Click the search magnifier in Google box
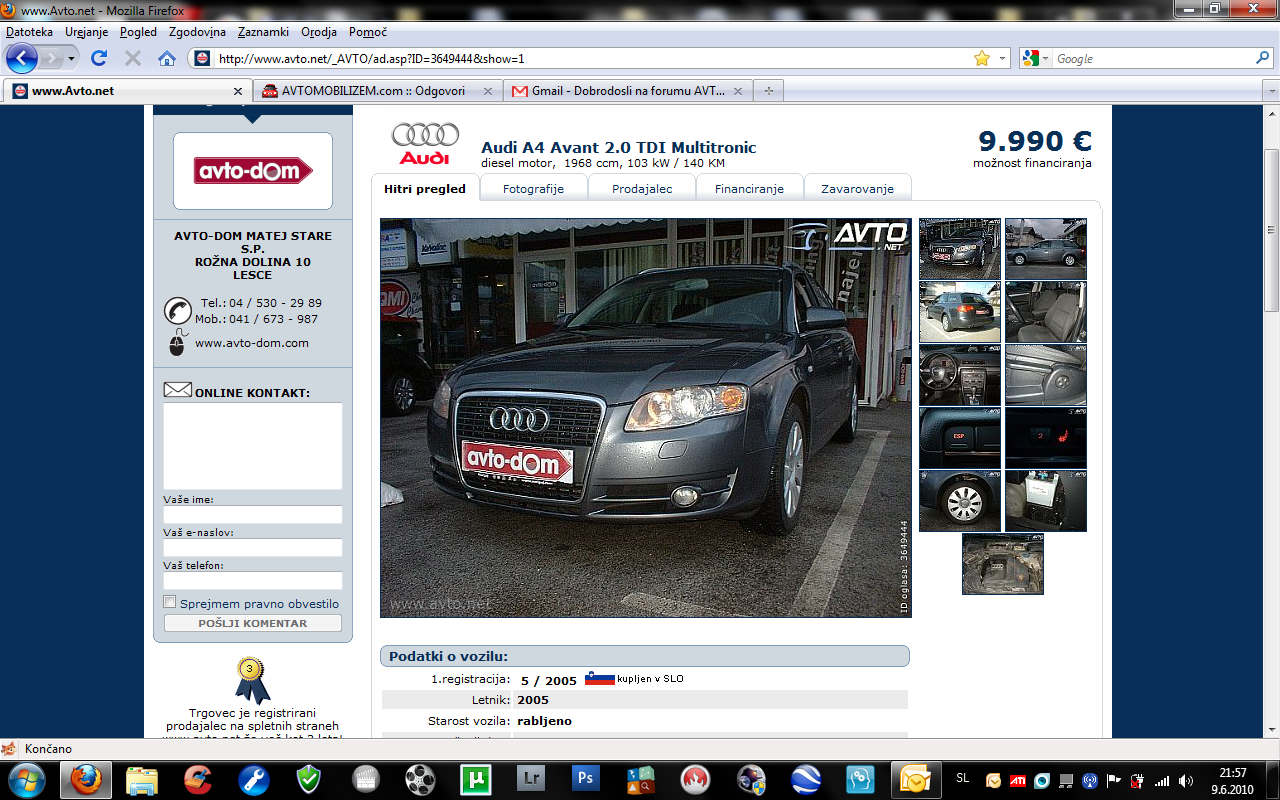Screen dimensions: 1280x800 (x=1263, y=58)
